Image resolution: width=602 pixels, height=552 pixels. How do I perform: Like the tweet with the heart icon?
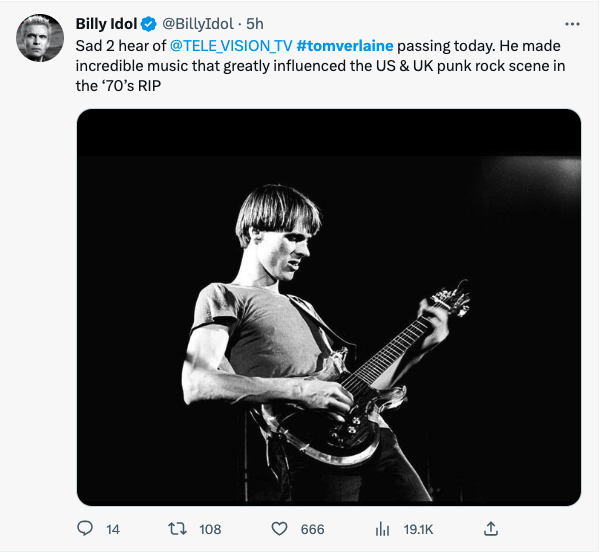pyautogui.click(x=280, y=529)
